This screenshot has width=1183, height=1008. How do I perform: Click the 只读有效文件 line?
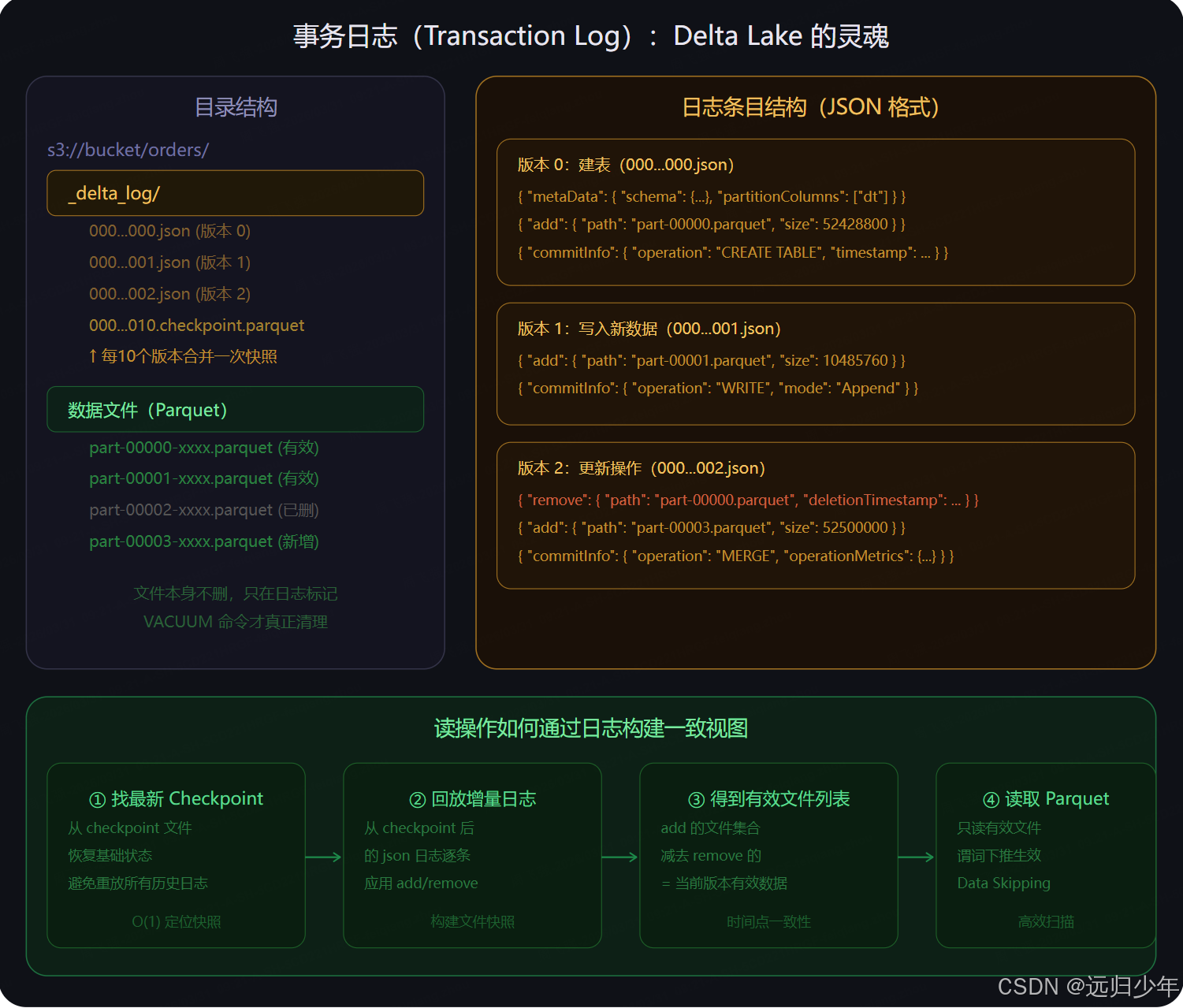[x=999, y=828]
